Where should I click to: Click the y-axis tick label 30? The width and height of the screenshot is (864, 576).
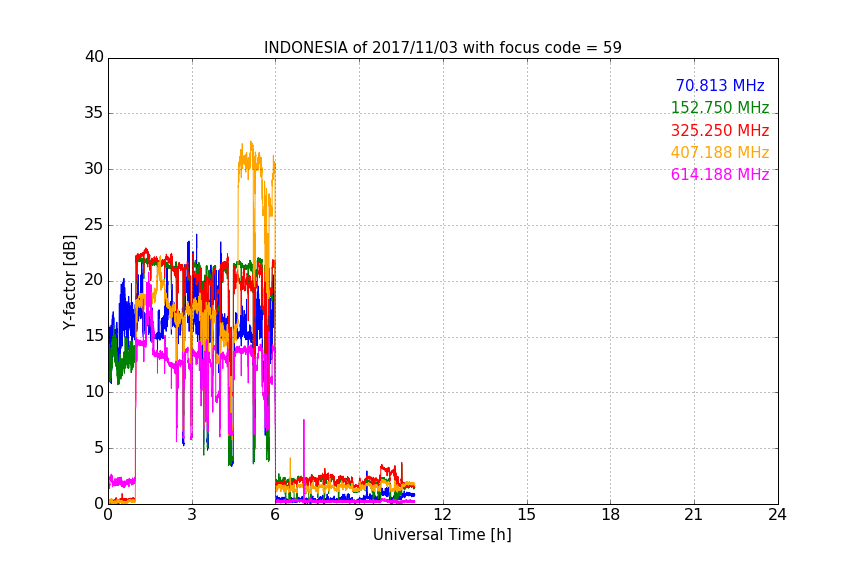point(94,169)
